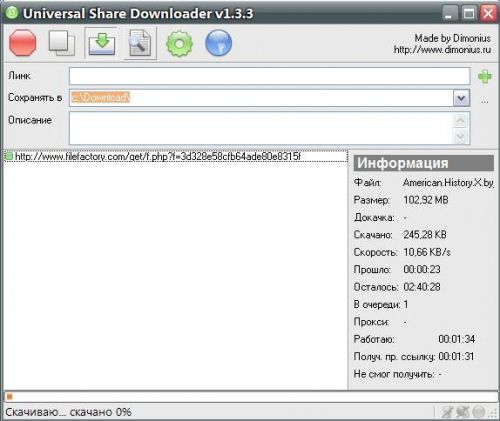This screenshot has width=500, height=421.
Task: Click the Информация panel header
Action: pyautogui.click(x=424, y=163)
